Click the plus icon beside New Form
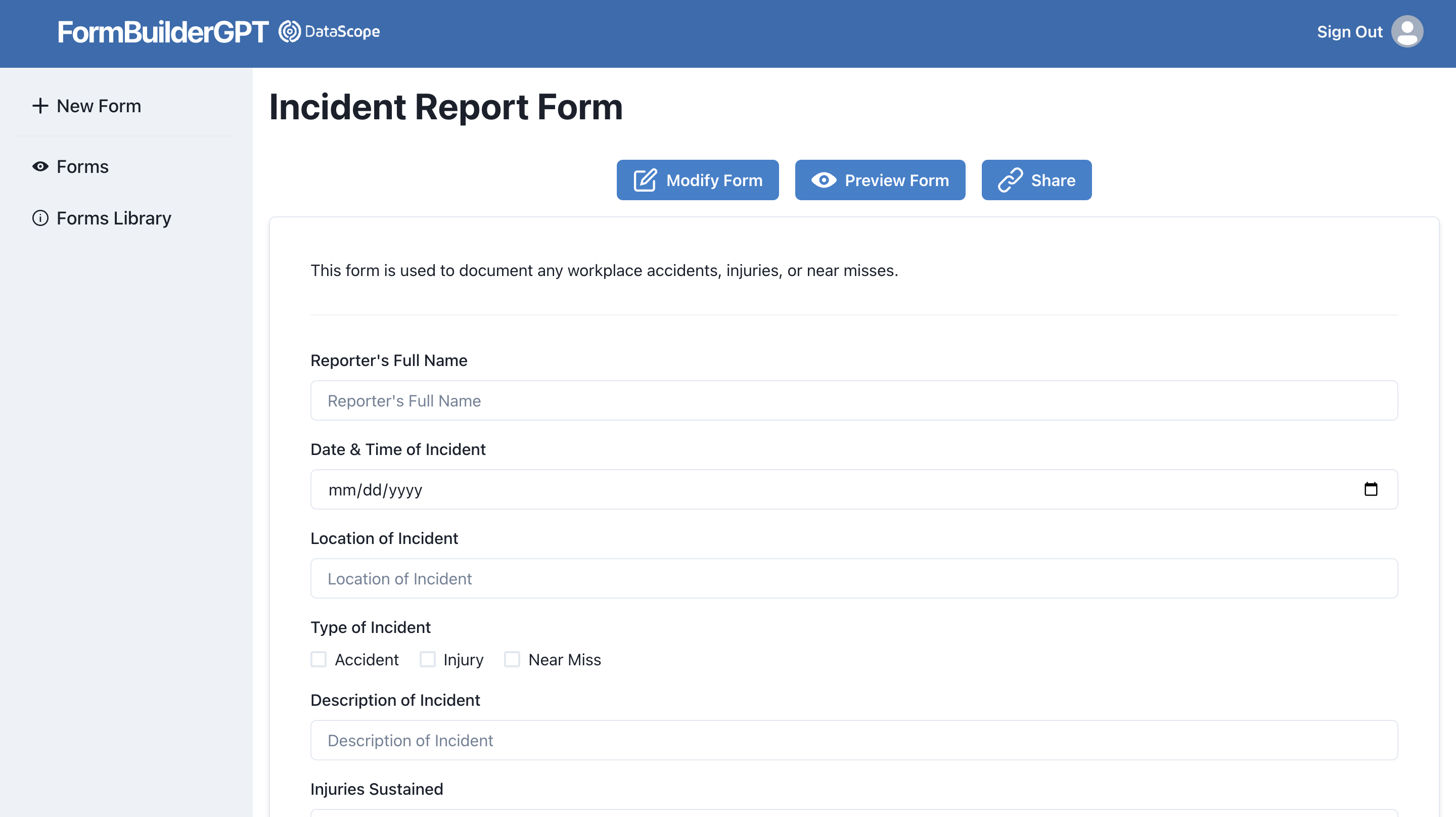1456x817 pixels. pos(40,106)
